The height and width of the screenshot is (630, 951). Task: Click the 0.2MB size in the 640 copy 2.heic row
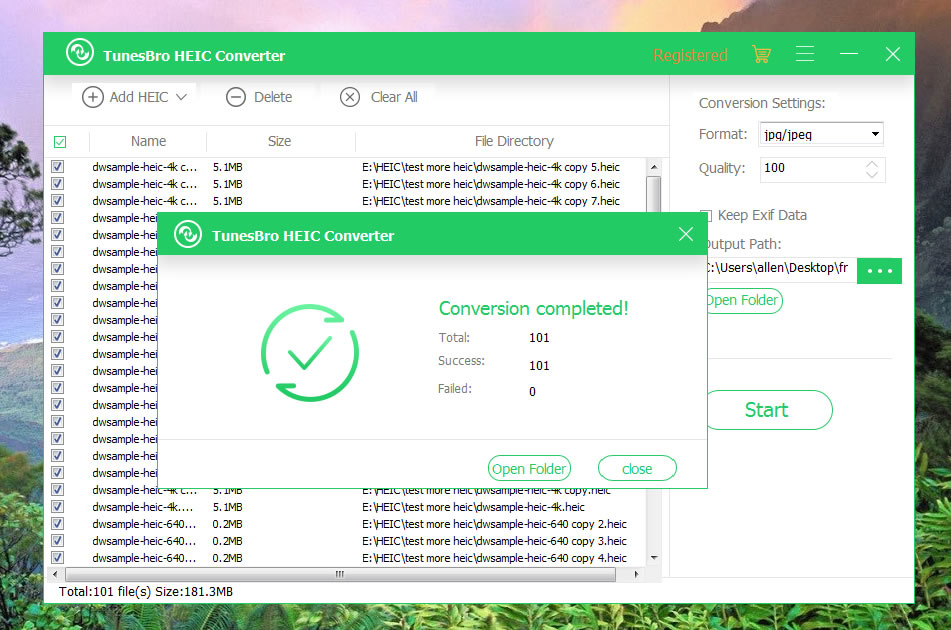point(227,524)
